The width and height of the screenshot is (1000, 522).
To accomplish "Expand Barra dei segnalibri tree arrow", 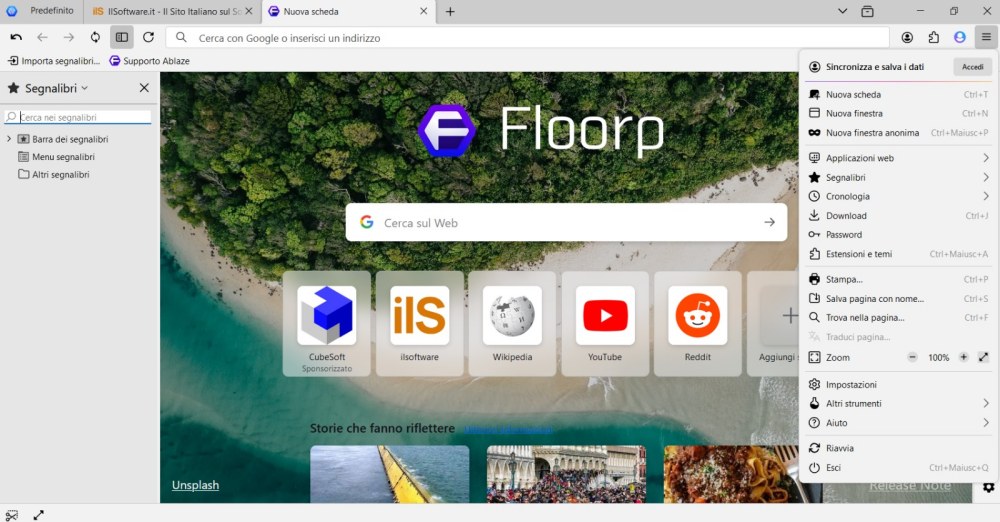I will pyautogui.click(x=9, y=139).
